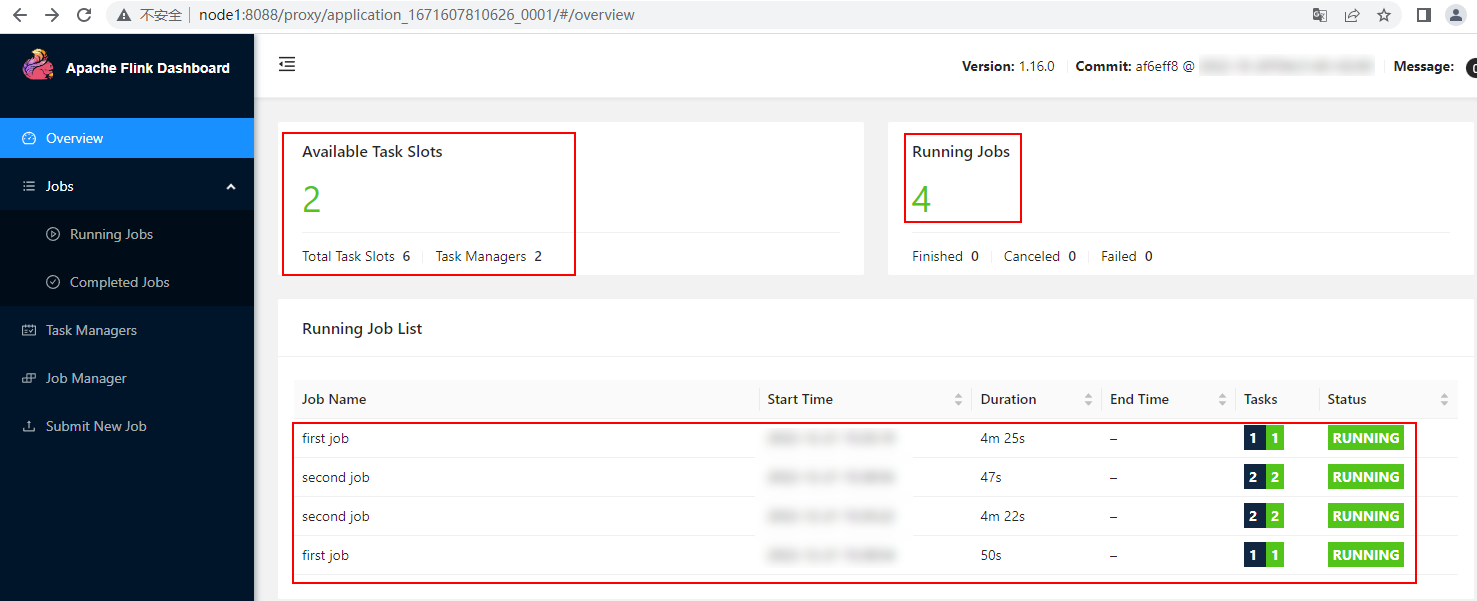Click the RUNNING status badge for the 47s job

pyautogui.click(x=1365, y=477)
